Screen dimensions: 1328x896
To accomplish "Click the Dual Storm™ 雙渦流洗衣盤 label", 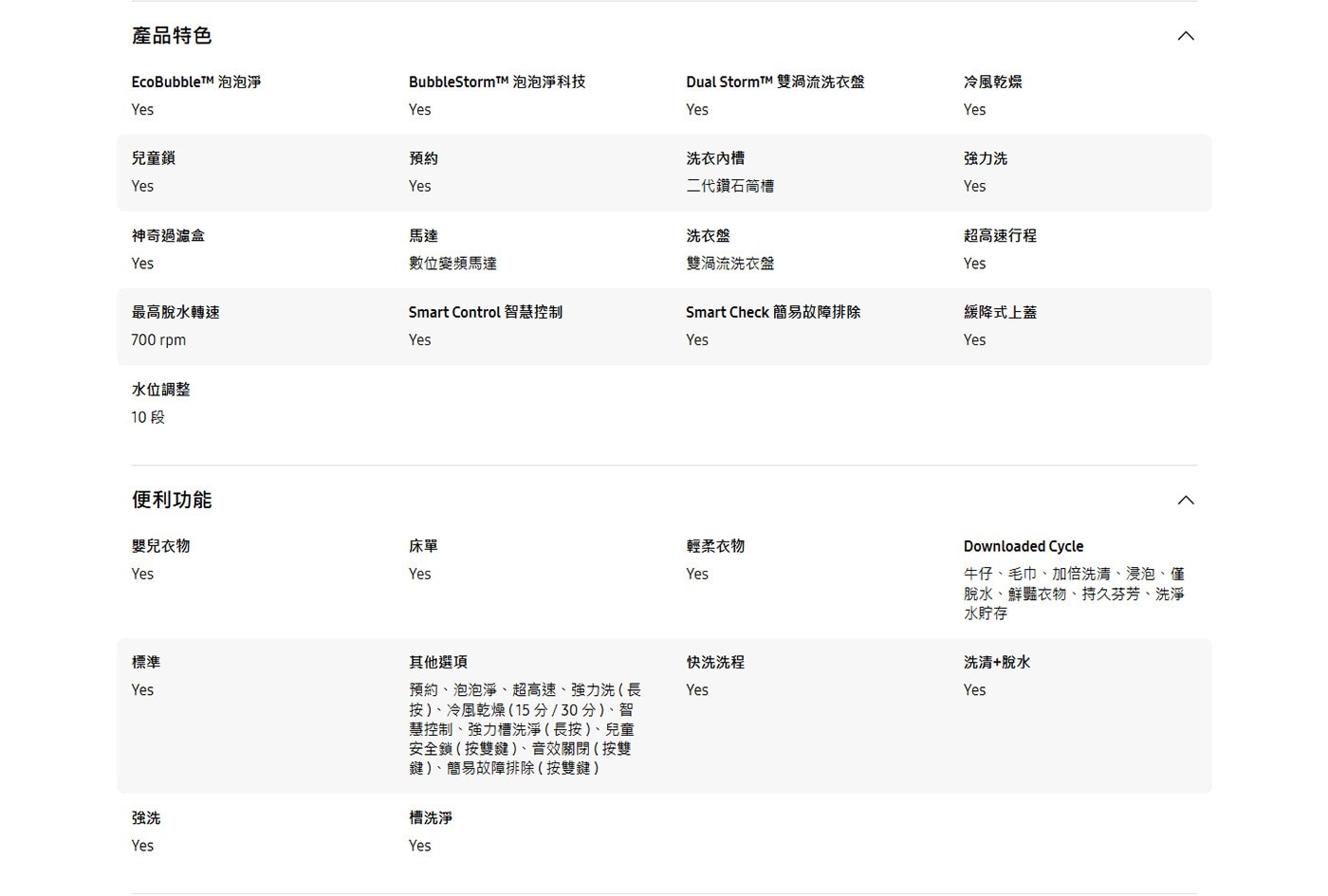I will coord(775,82).
